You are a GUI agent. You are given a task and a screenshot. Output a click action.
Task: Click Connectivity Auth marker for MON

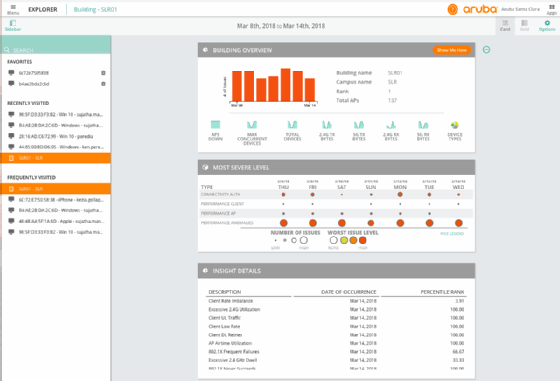tap(400, 195)
